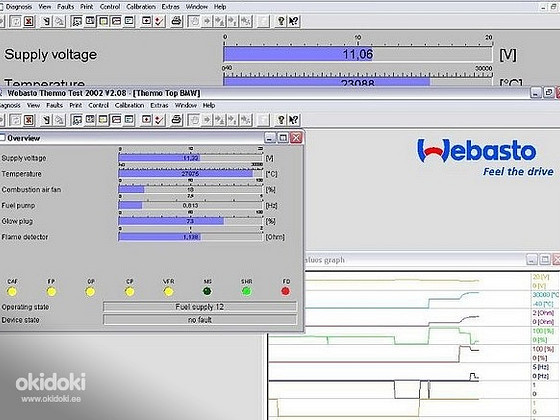Click arrow-to-document read icon in back window toolbar

tap(46, 21)
